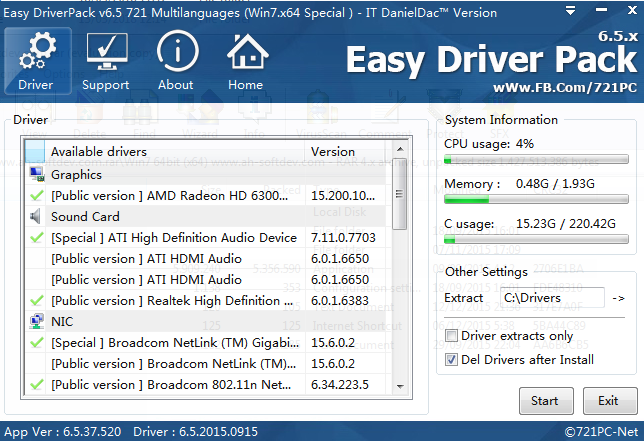This screenshot has width=644, height=441.
Task: Open the About info icon
Action: 177,51
